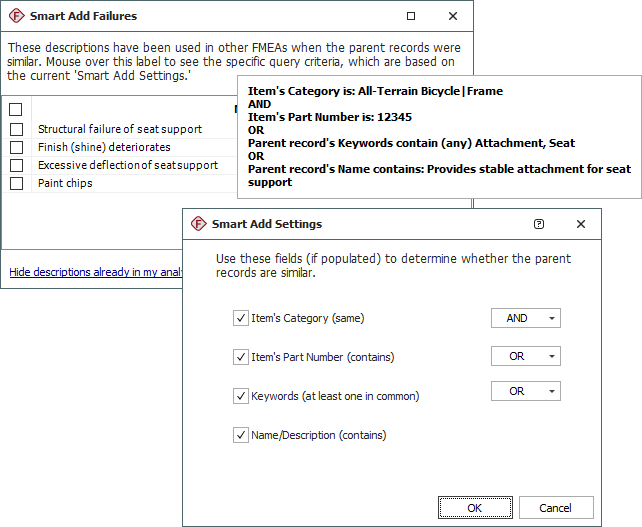Click the Cancel button
The image size is (642, 527).
pyautogui.click(x=556, y=508)
